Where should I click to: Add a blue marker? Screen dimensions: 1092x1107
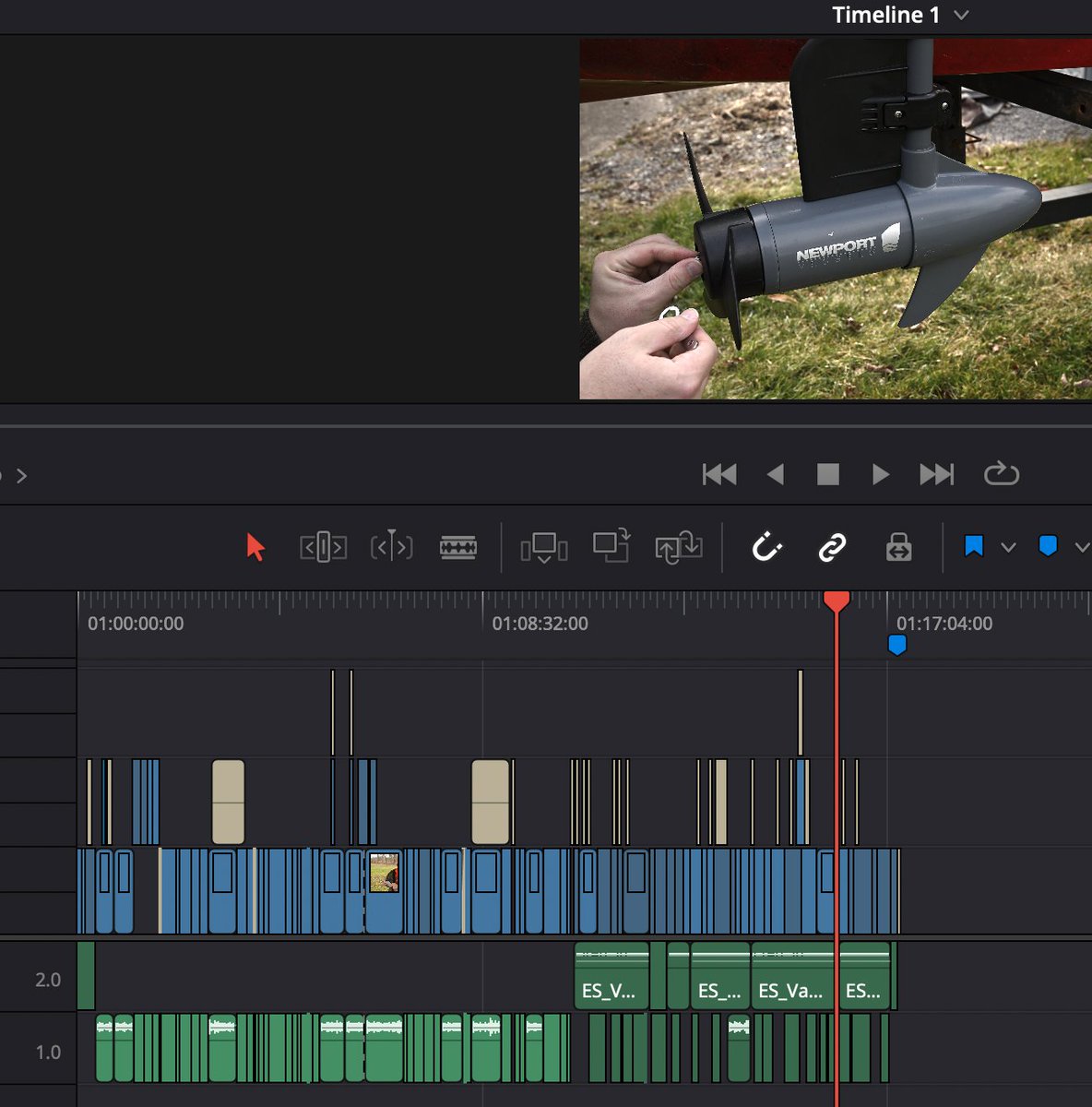coord(1047,545)
